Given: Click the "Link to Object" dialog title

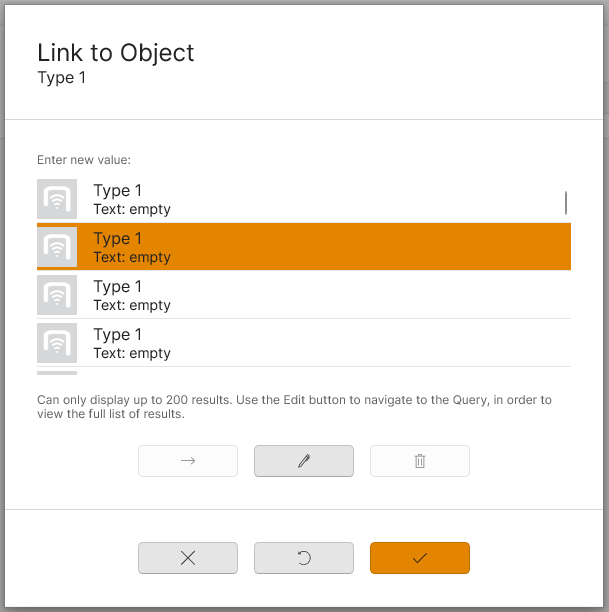Looking at the screenshot, I should [116, 53].
